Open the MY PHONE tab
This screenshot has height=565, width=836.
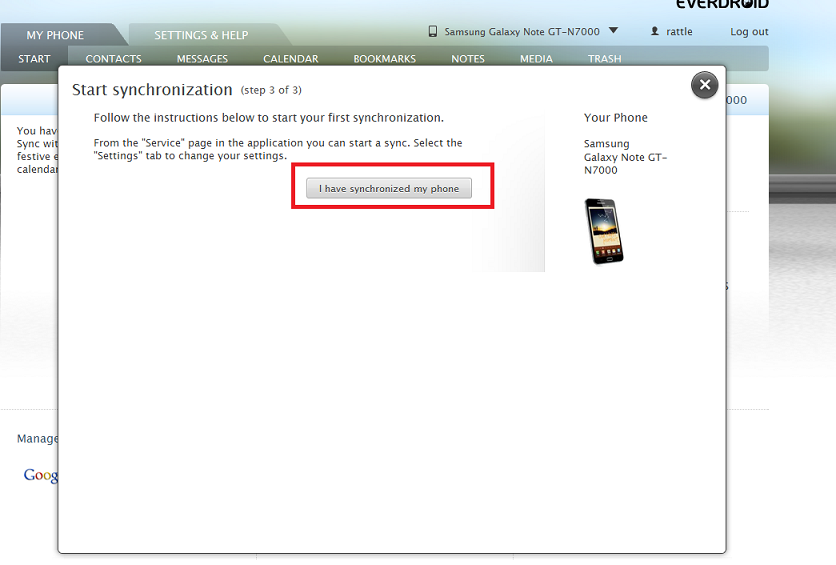55,35
